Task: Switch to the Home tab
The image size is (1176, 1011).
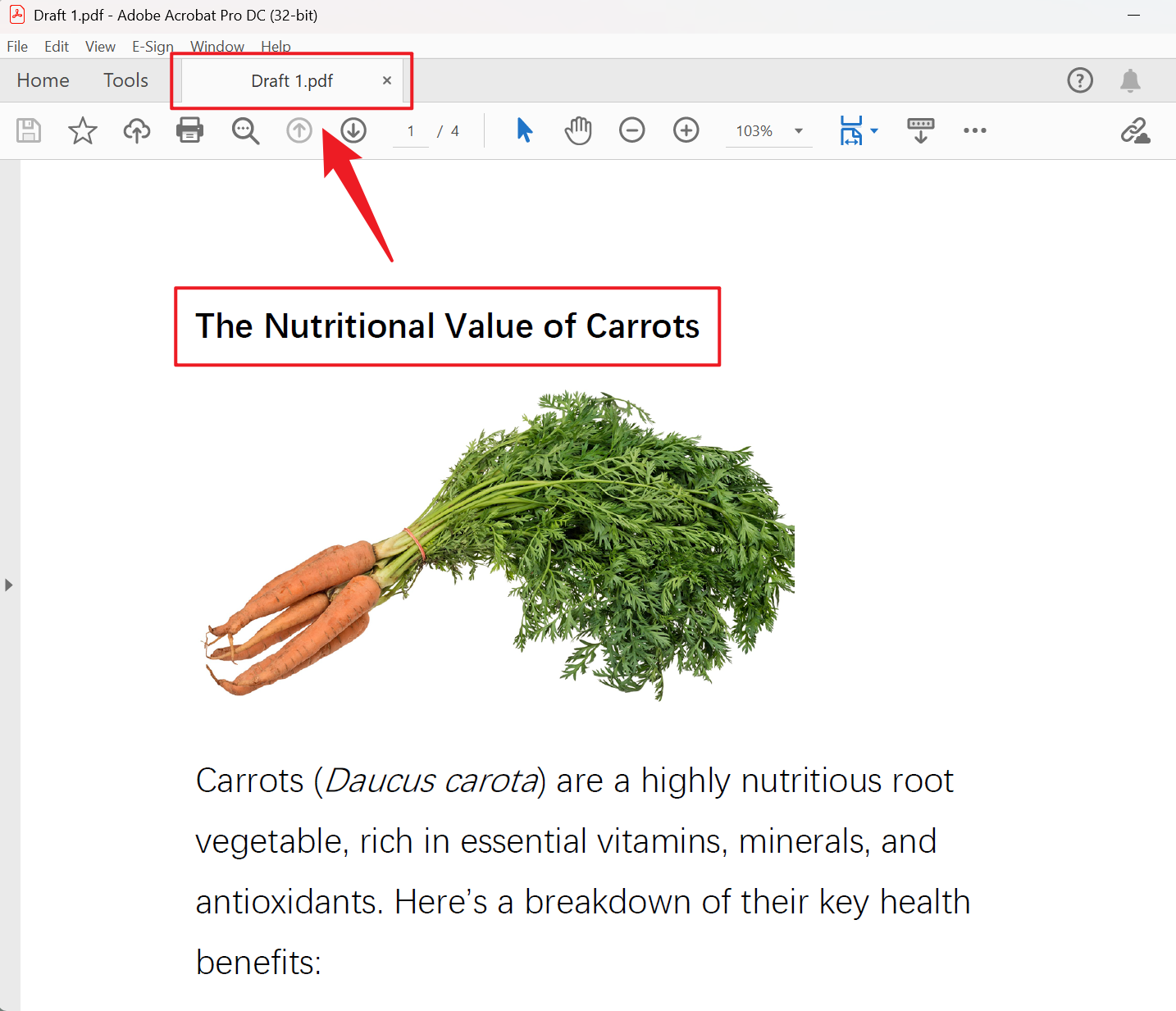Action: 43,80
